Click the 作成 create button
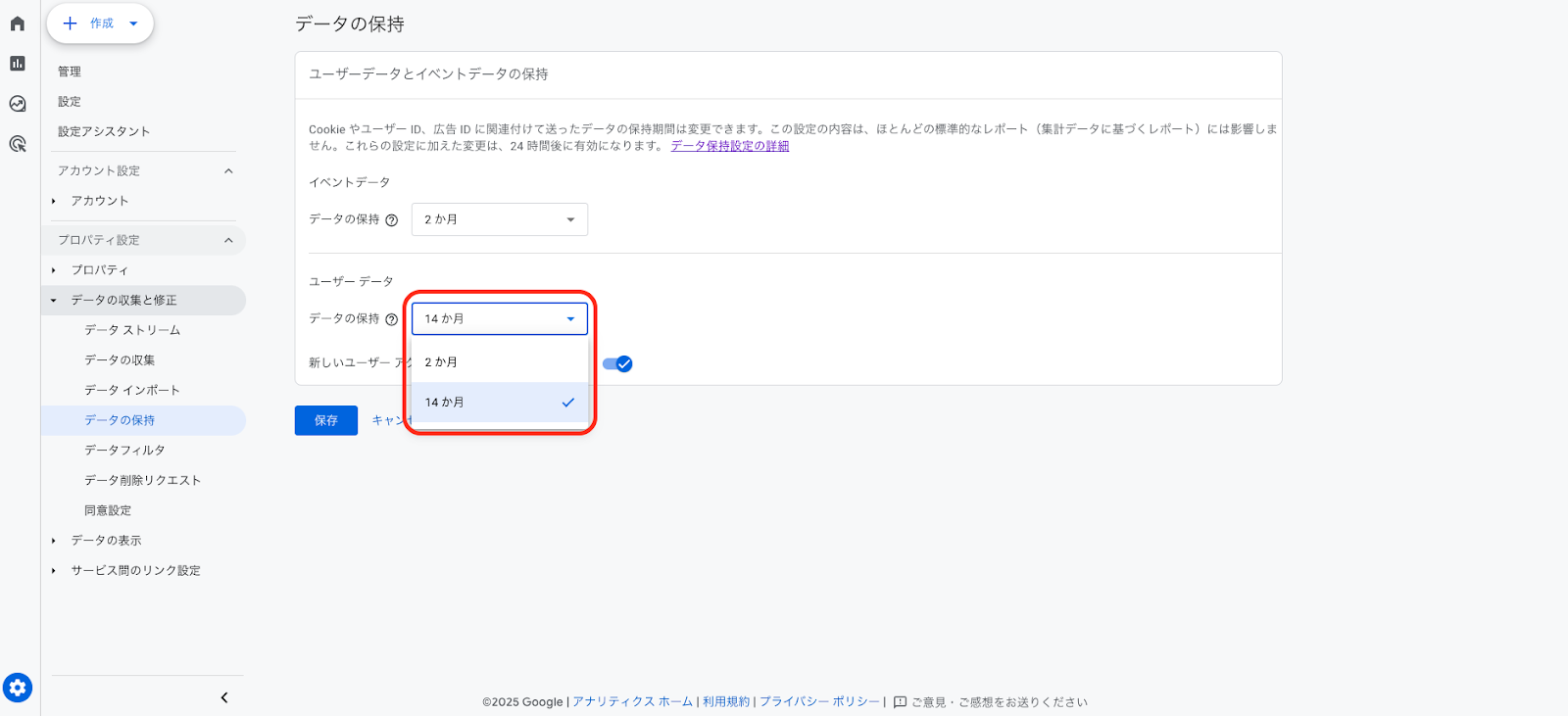The image size is (1568, 716). [100, 24]
